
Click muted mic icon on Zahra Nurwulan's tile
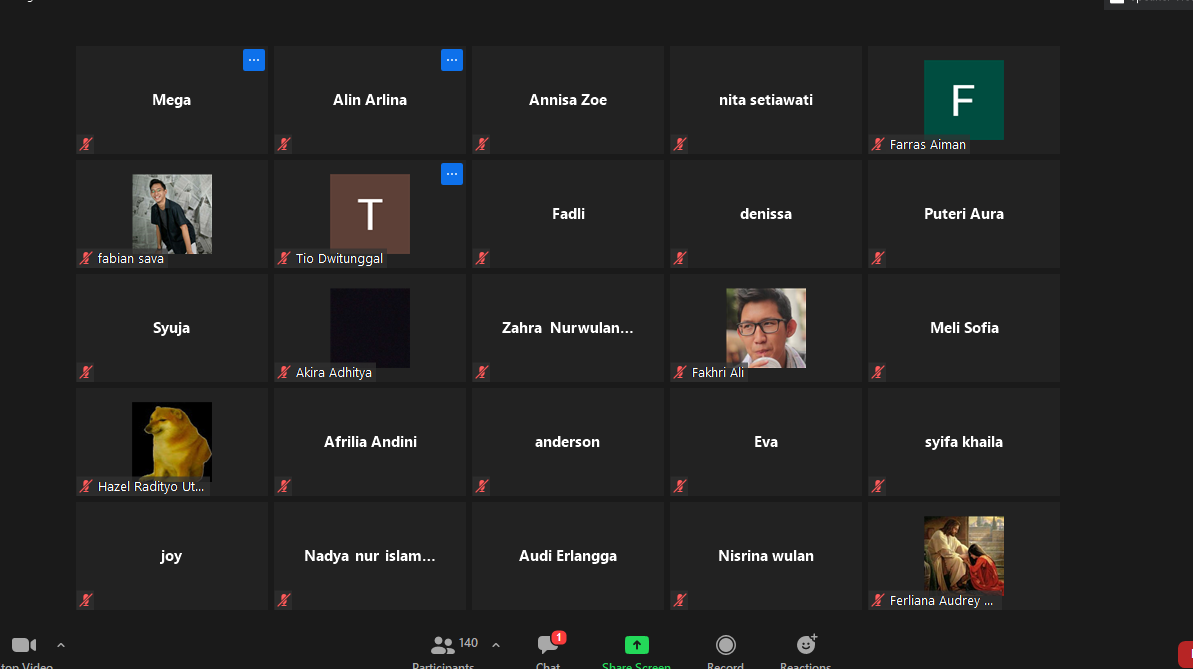482,372
